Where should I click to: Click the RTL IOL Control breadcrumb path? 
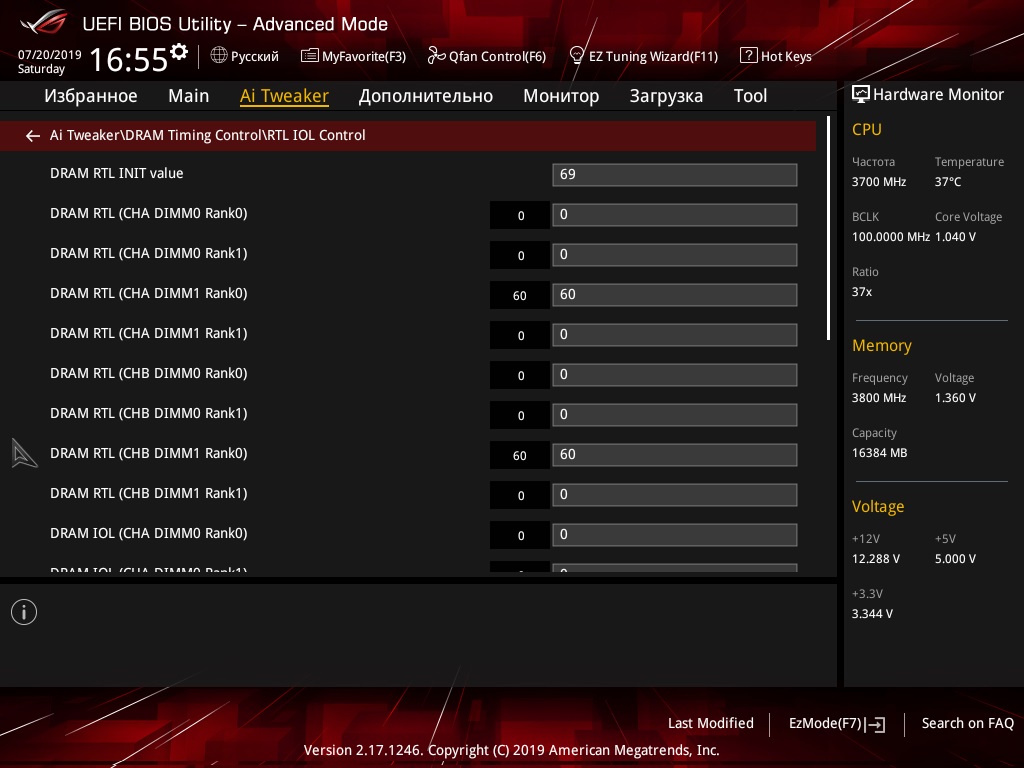click(208, 135)
